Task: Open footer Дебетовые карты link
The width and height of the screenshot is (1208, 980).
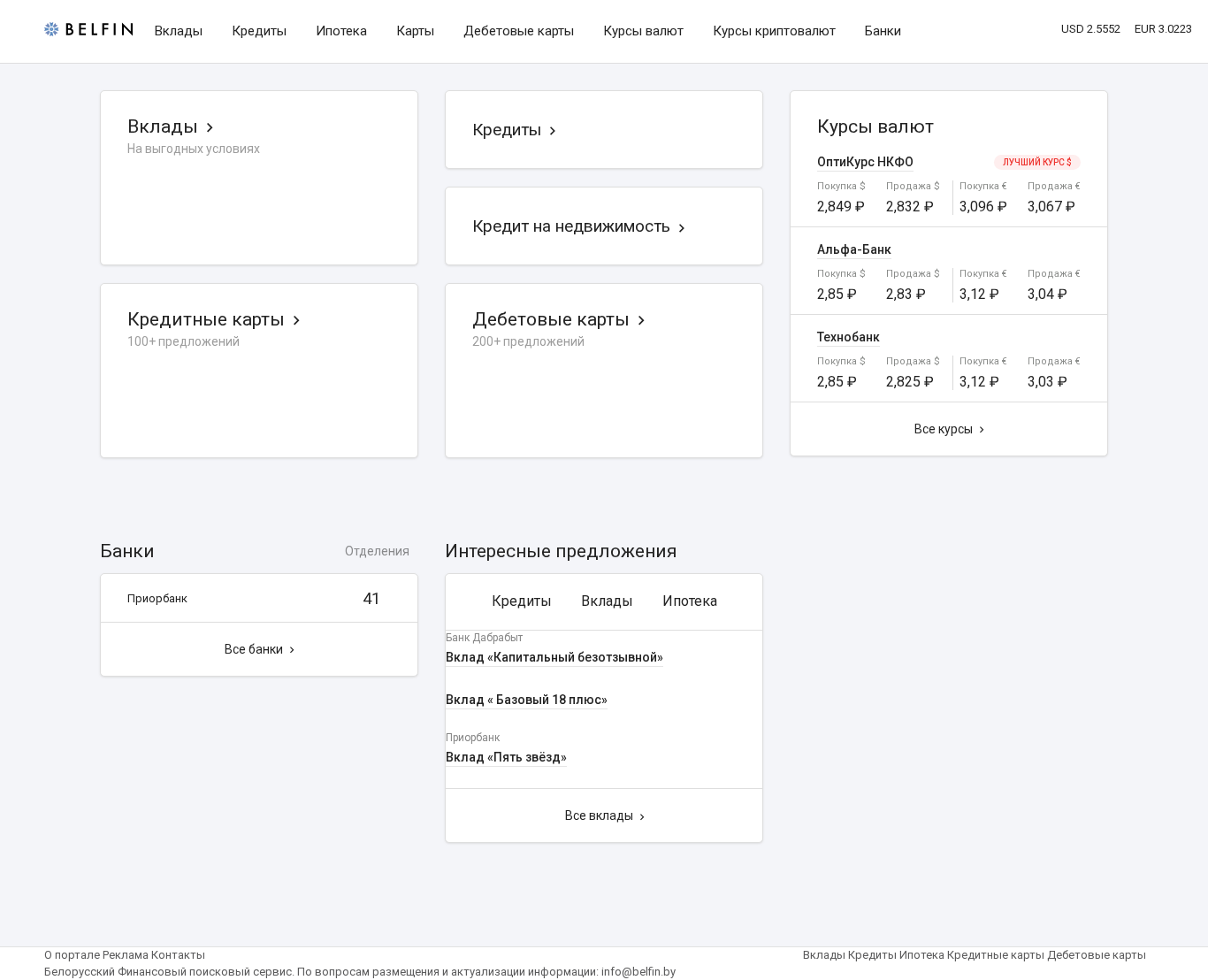Action: (1097, 955)
